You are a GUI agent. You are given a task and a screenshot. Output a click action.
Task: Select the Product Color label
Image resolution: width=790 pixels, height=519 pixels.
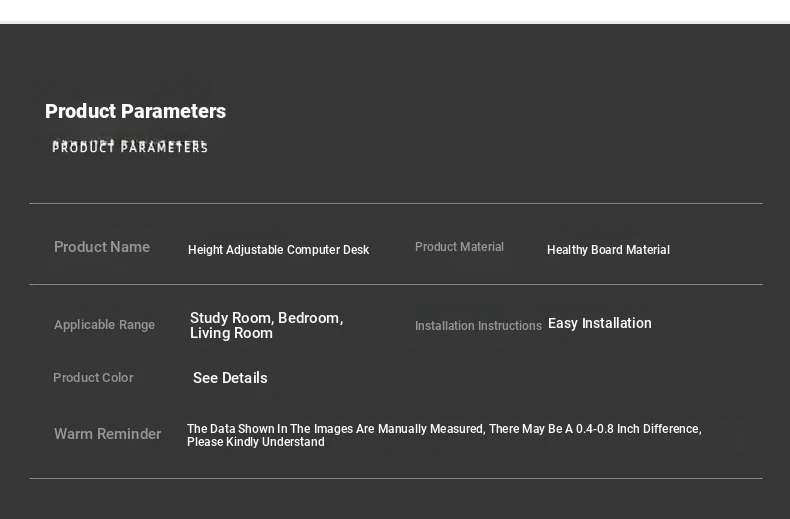[x=93, y=377]
